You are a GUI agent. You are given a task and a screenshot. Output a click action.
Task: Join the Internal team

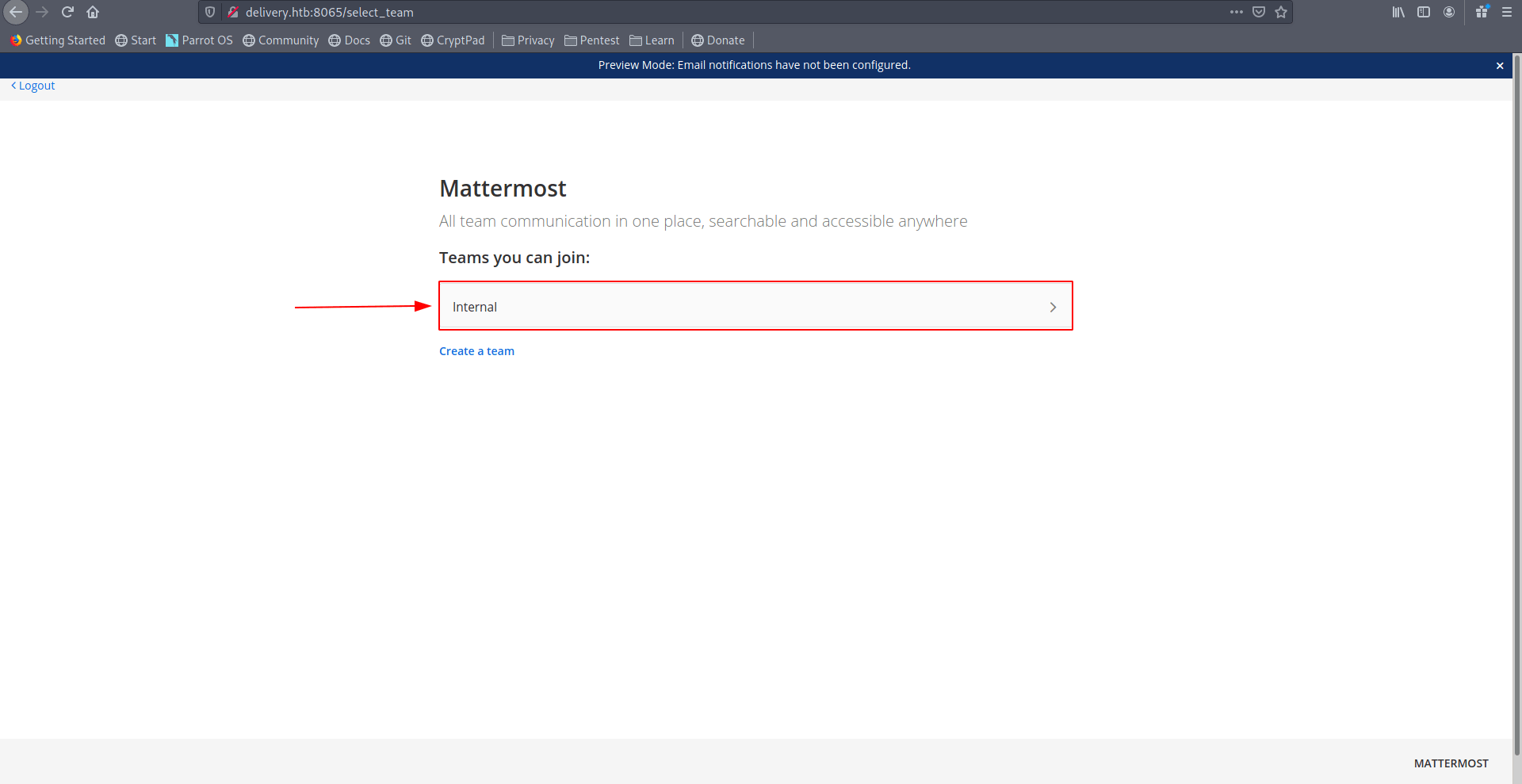[x=755, y=306]
